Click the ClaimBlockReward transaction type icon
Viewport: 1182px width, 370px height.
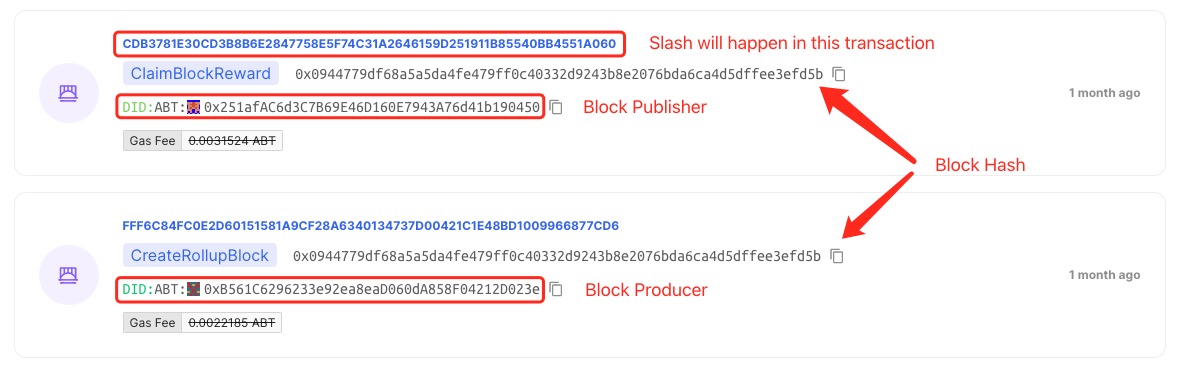(69, 93)
